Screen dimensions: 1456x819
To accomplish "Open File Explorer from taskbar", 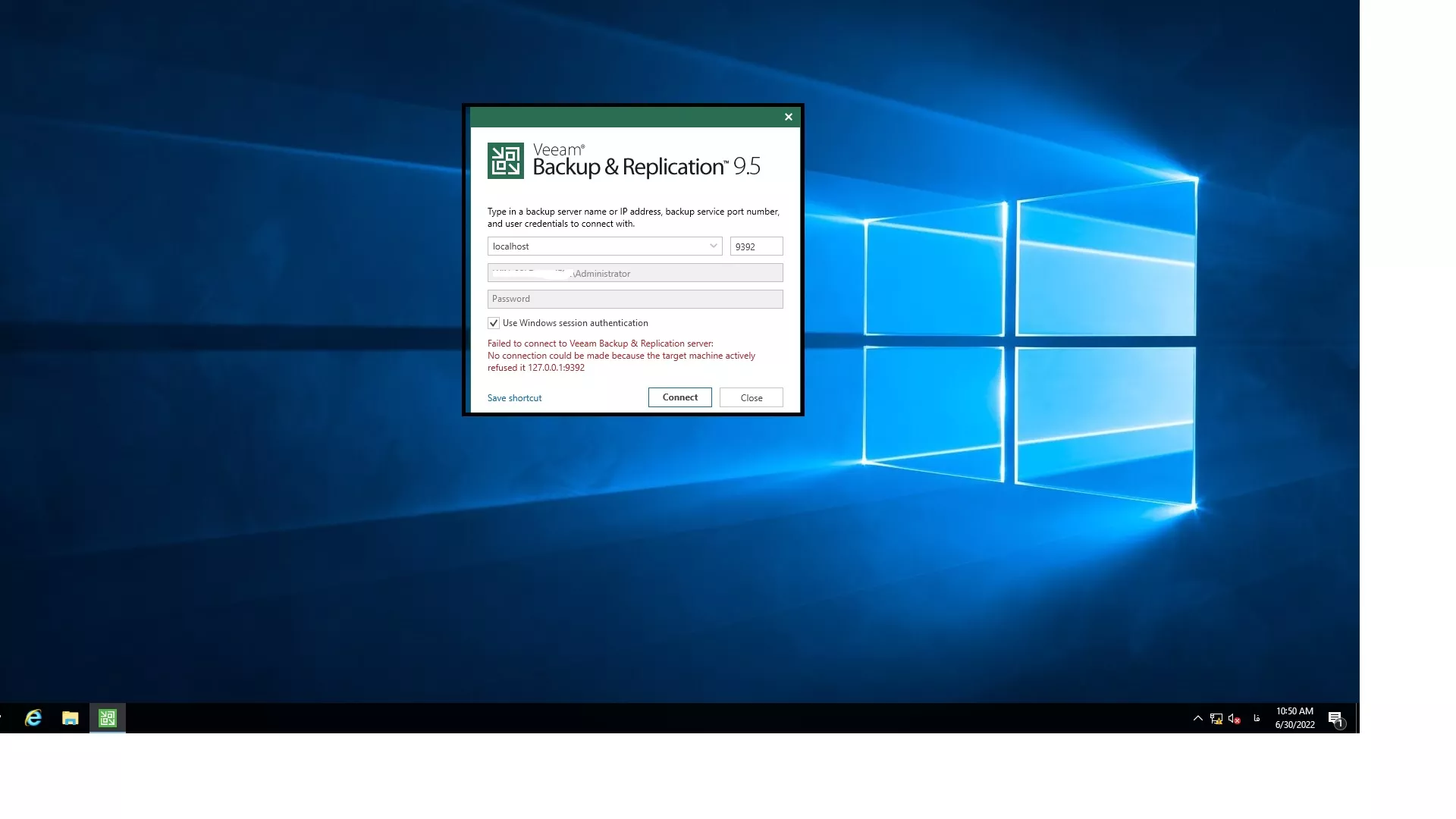I will (71, 718).
